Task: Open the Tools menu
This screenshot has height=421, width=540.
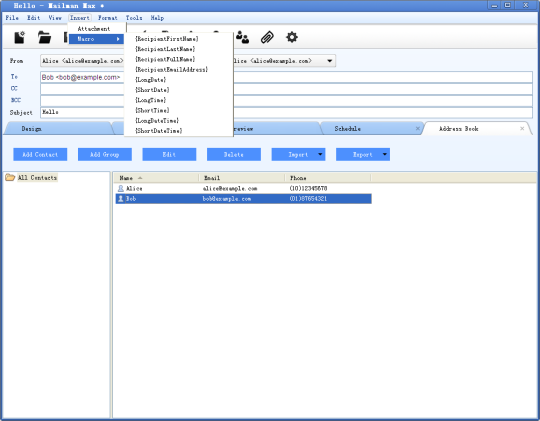Action: [x=134, y=18]
